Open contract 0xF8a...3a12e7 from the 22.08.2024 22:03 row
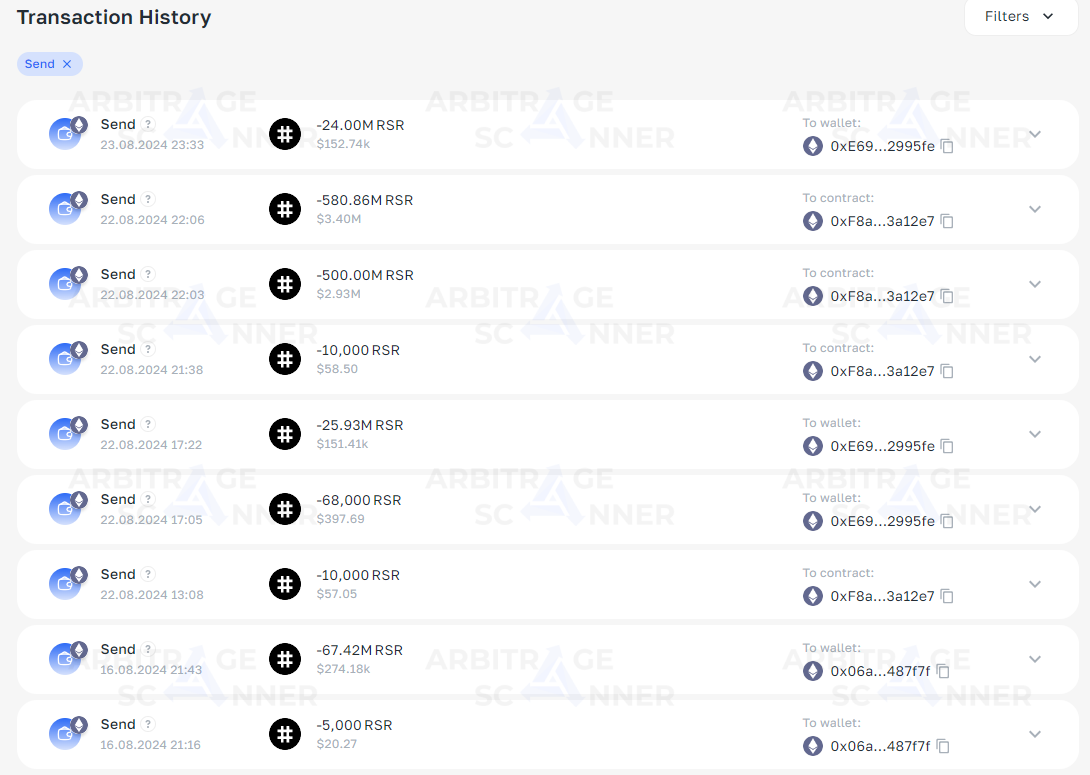The height and width of the screenshot is (775, 1090). (x=882, y=297)
